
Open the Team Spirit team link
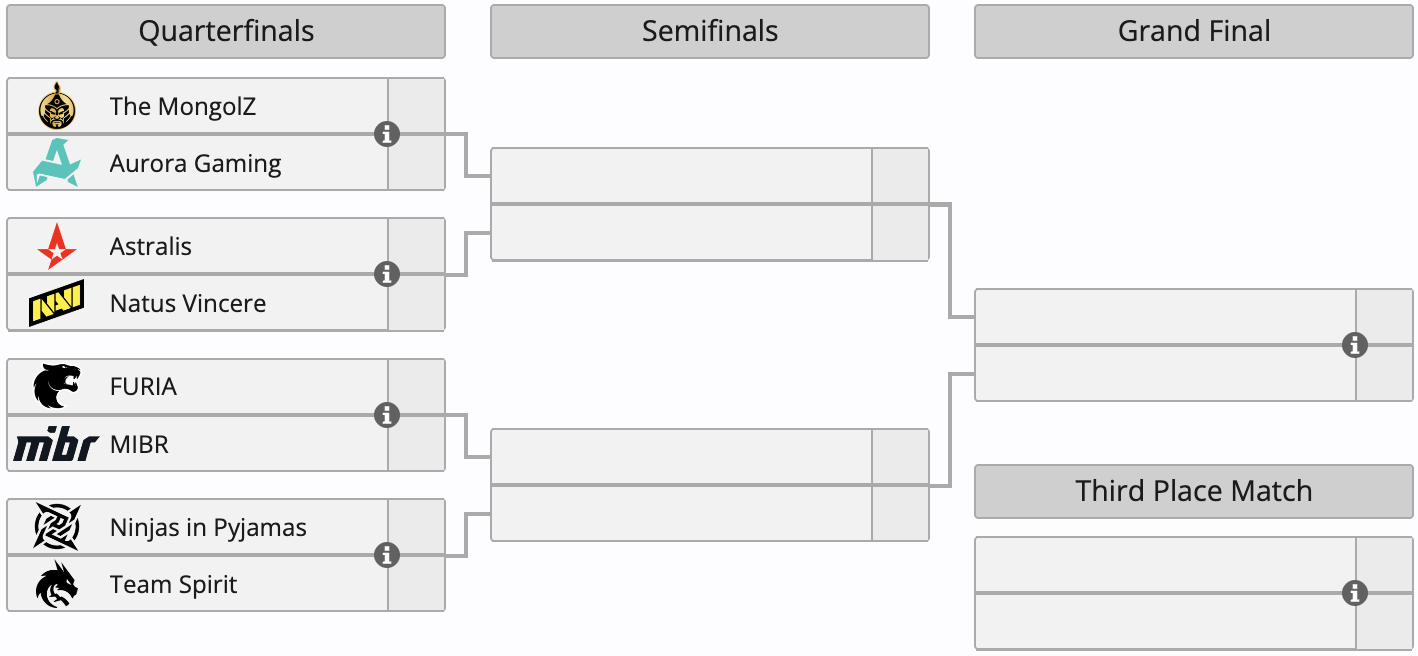click(x=174, y=585)
